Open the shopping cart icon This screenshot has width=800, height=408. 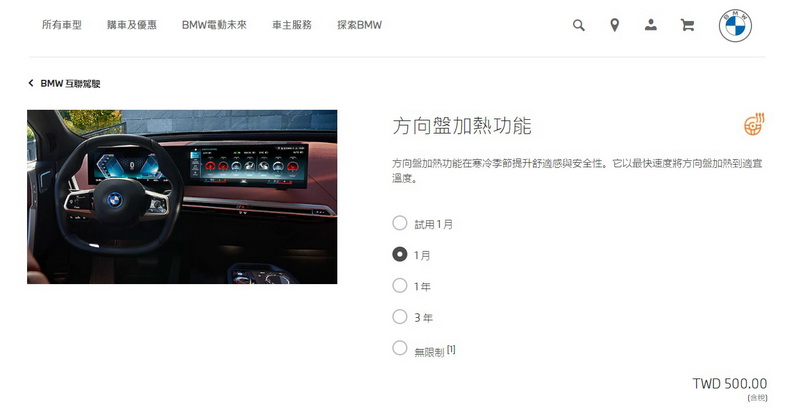click(687, 25)
